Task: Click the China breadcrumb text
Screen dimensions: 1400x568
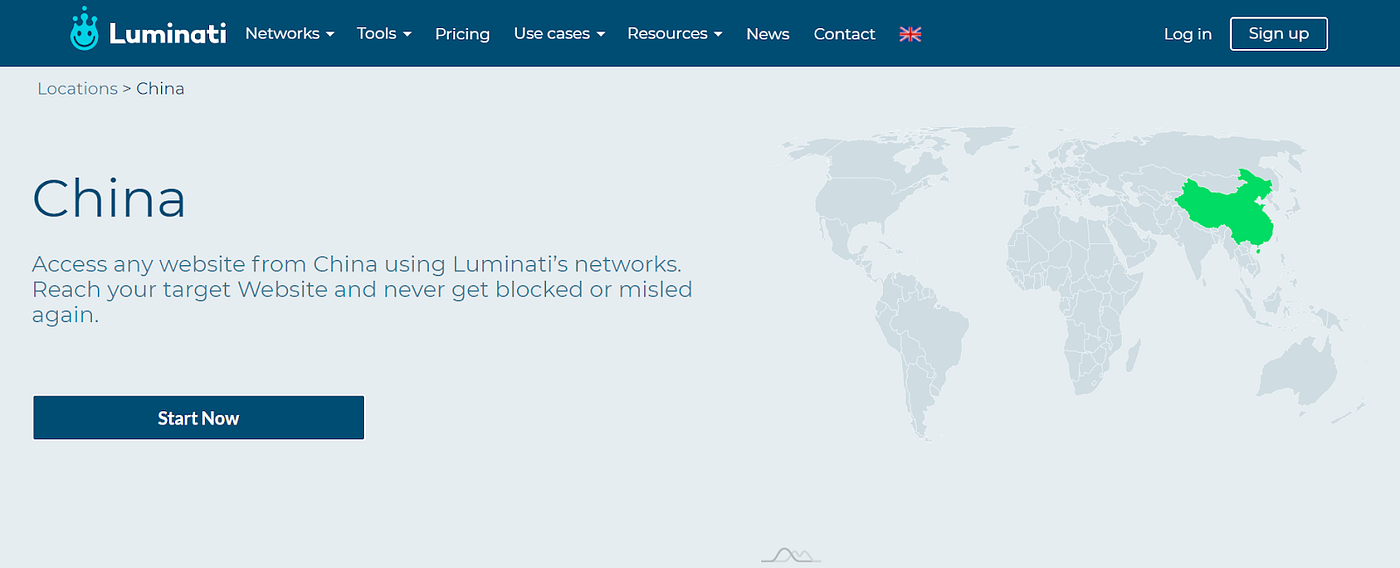Action: tap(160, 88)
